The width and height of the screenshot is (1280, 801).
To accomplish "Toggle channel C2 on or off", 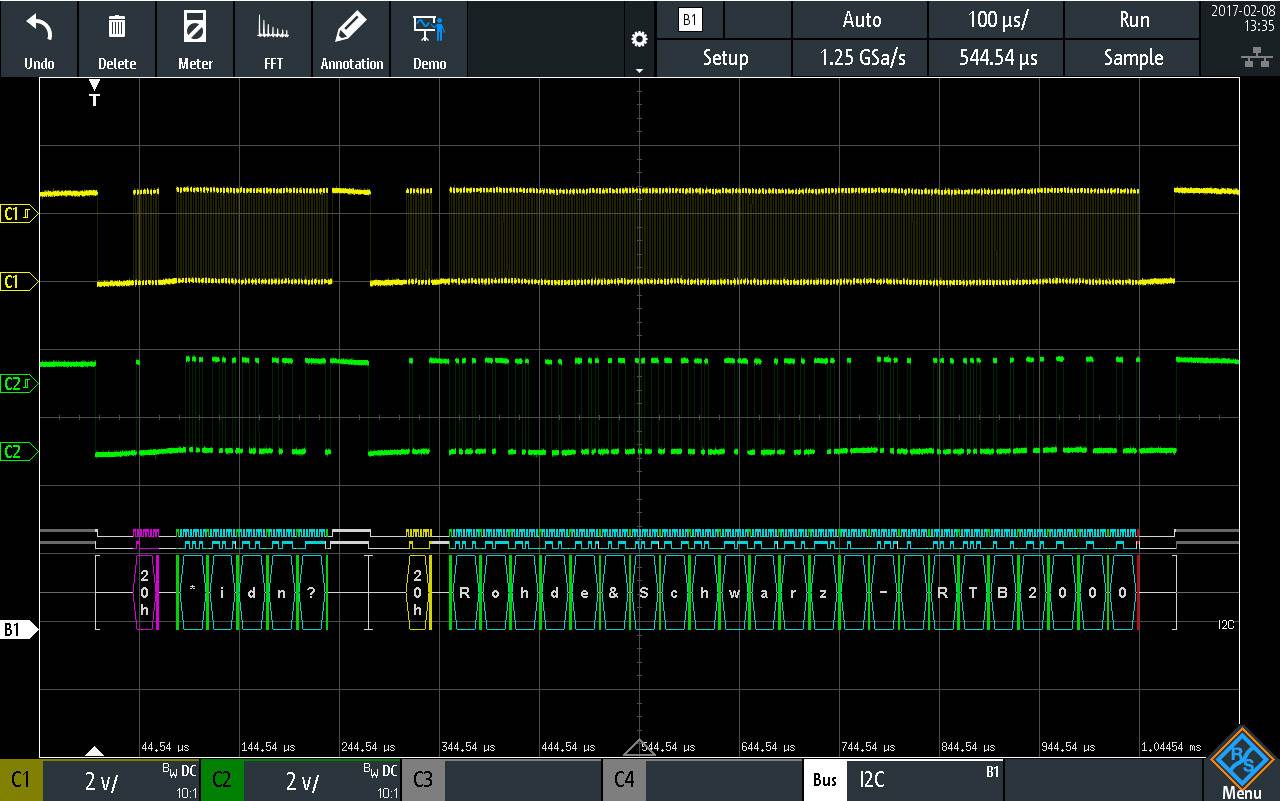I will [x=222, y=780].
